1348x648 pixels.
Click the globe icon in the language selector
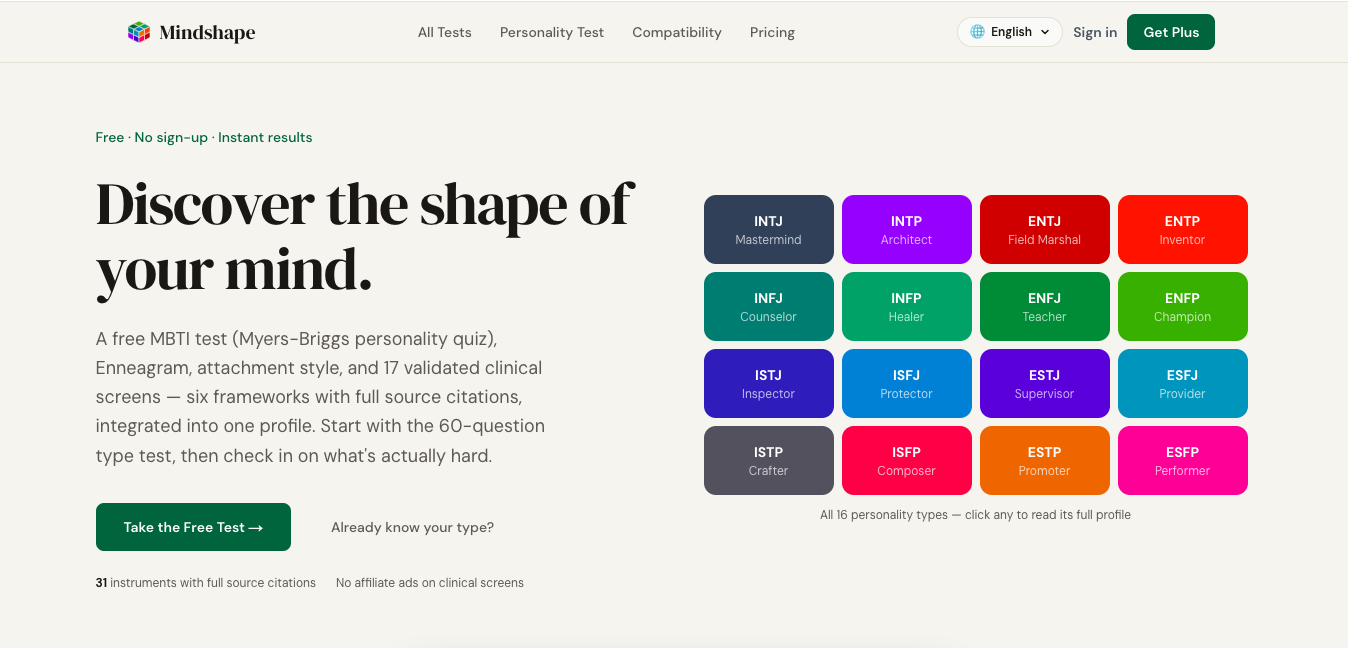[977, 32]
